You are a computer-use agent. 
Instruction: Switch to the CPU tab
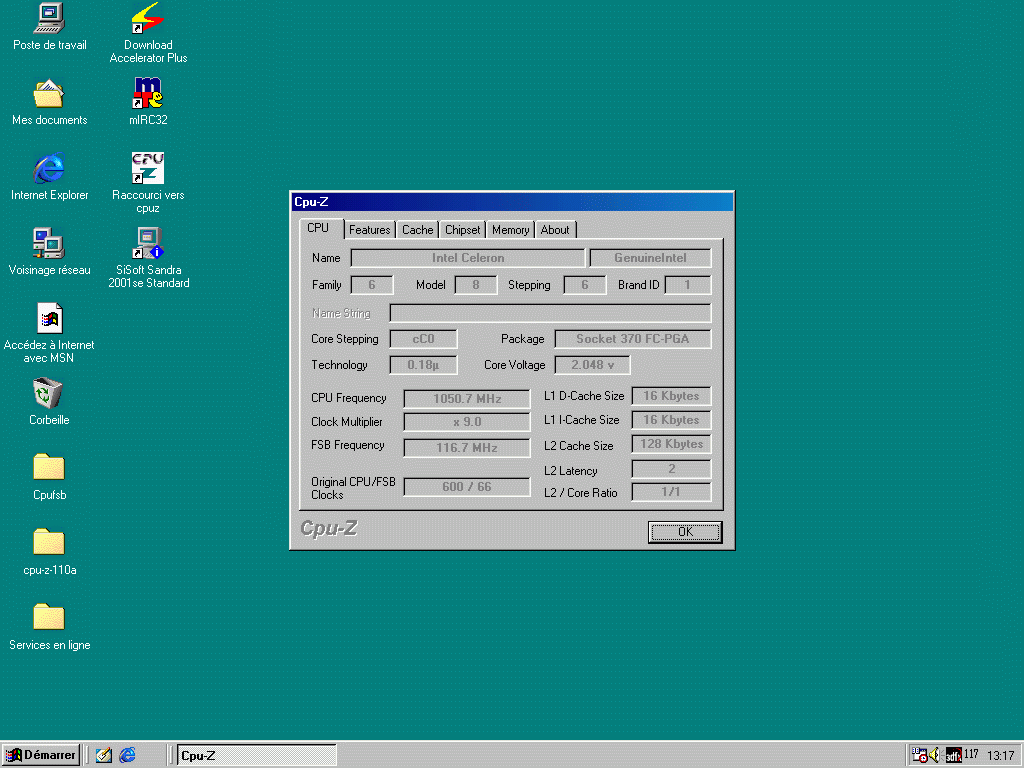coord(318,228)
